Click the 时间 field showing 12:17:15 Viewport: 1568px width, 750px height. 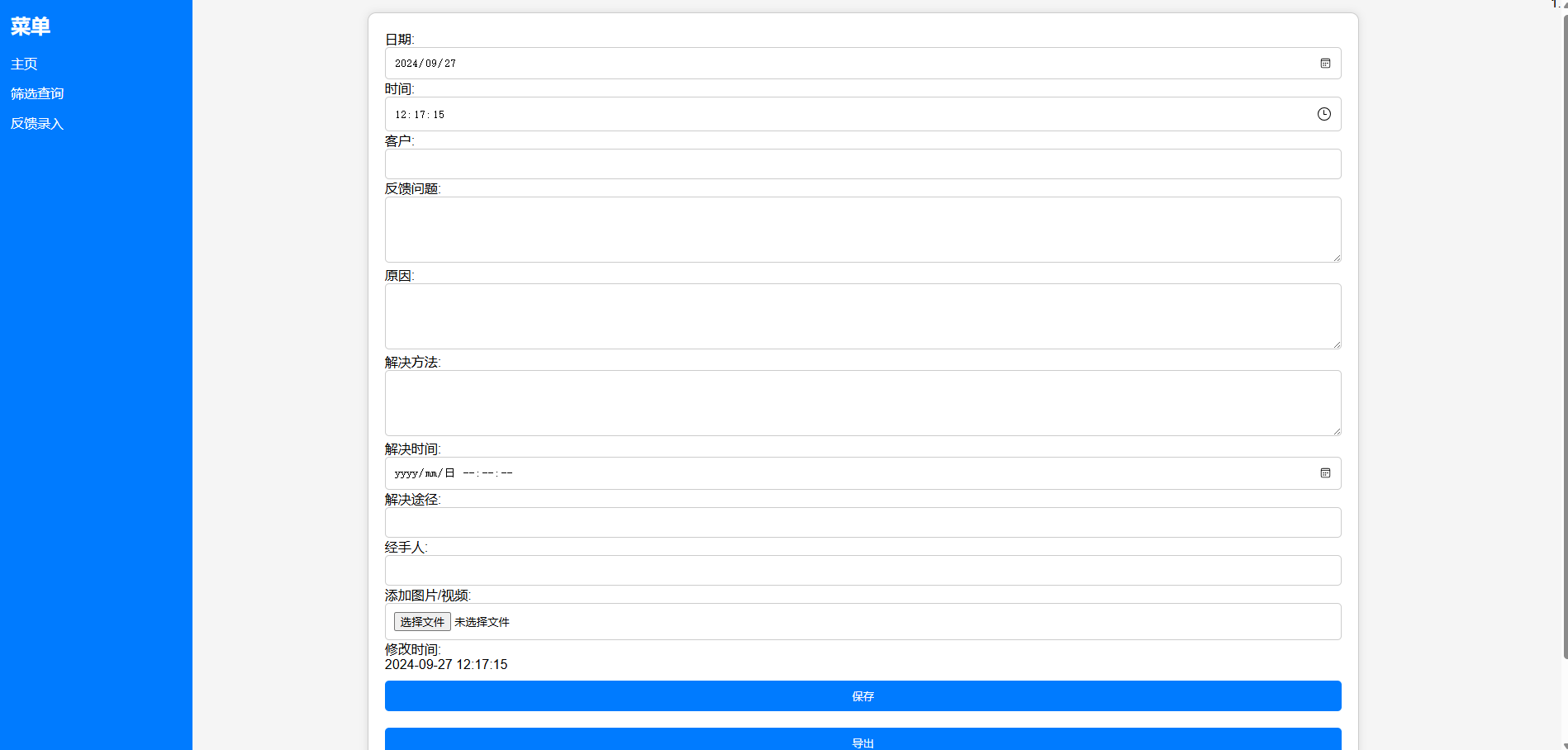pos(862,114)
